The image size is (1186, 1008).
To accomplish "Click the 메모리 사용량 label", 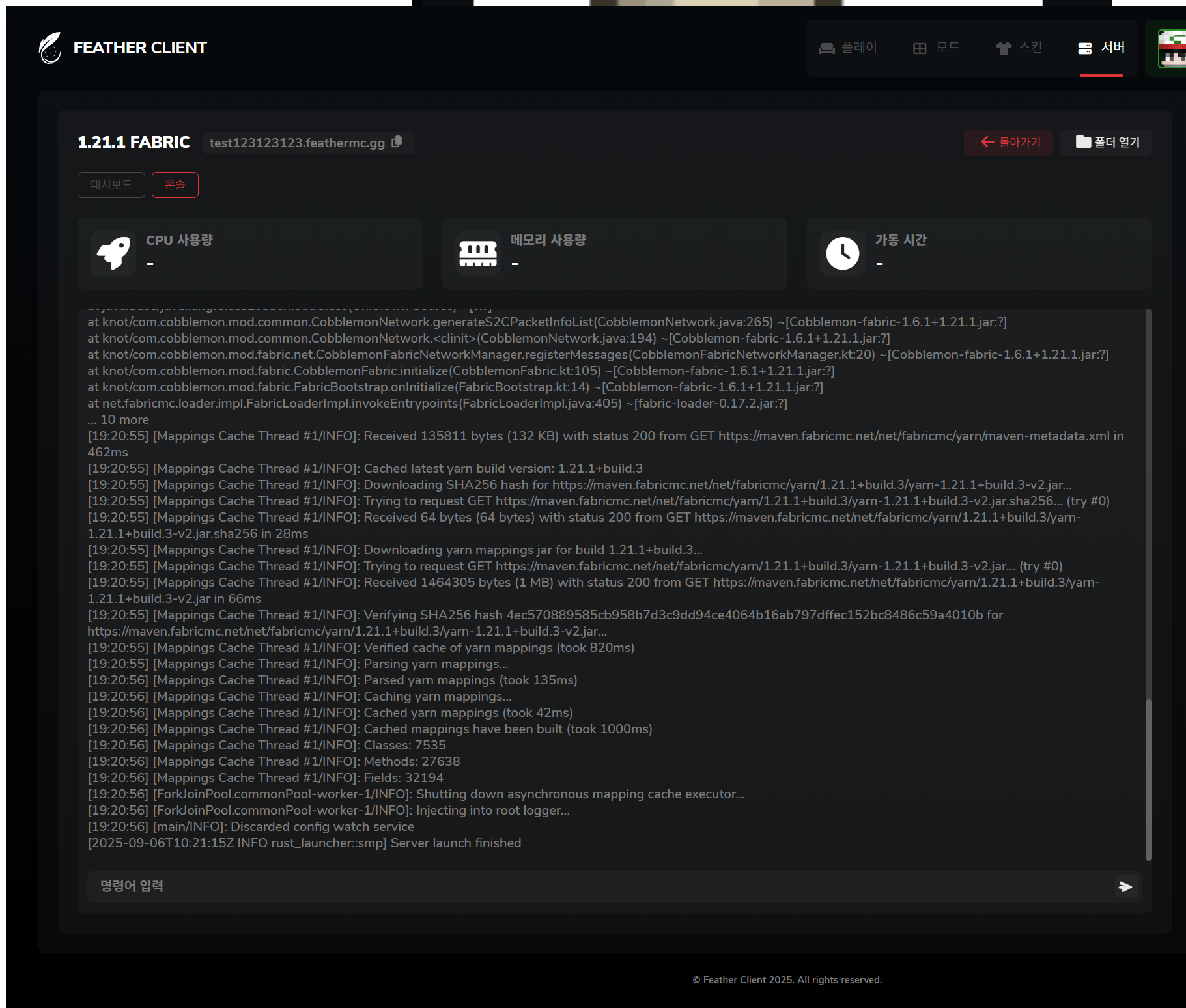I will tap(548, 240).
